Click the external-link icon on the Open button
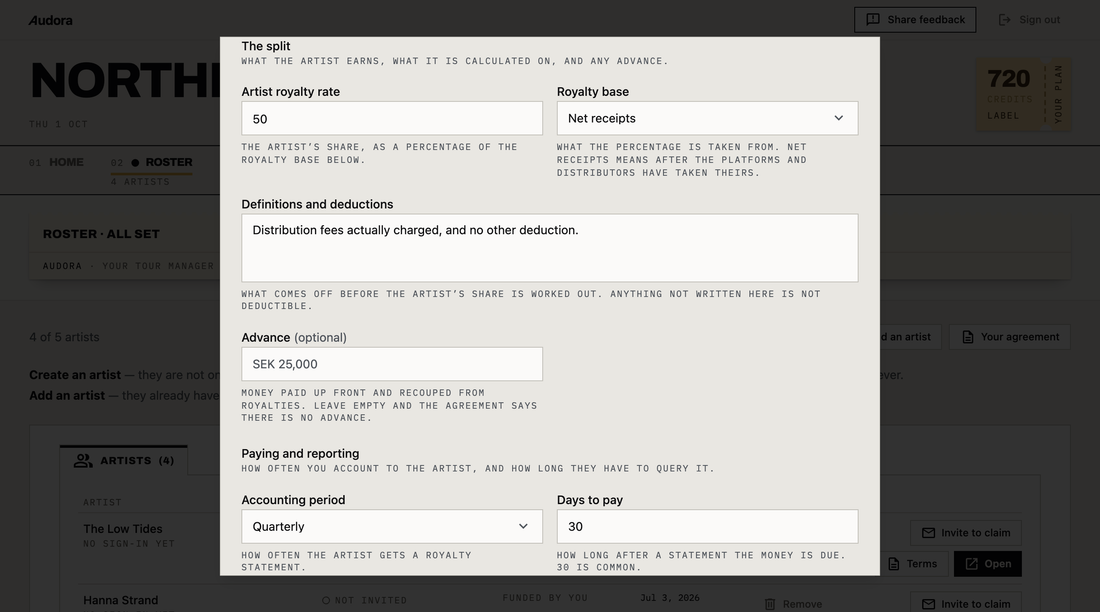The image size is (1100, 612). pos(971,564)
